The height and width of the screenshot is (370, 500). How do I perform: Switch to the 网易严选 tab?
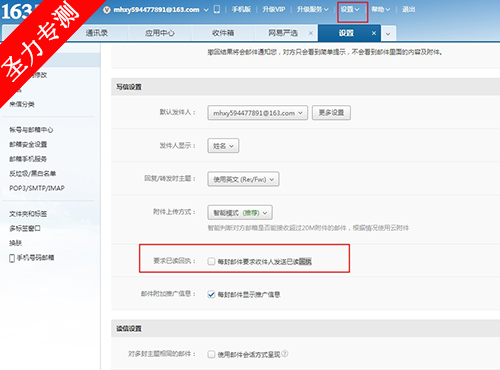point(283,33)
